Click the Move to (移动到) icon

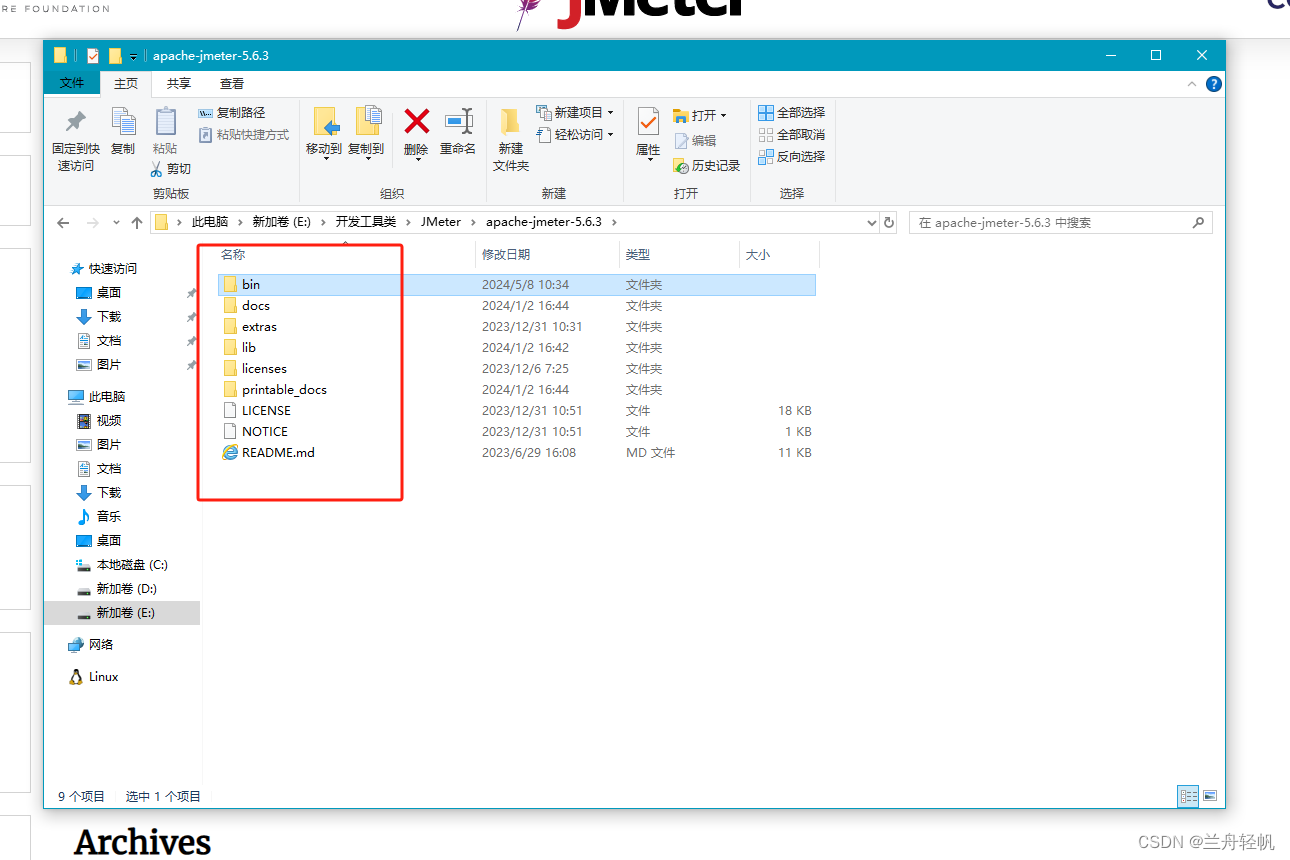pyautogui.click(x=325, y=122)
